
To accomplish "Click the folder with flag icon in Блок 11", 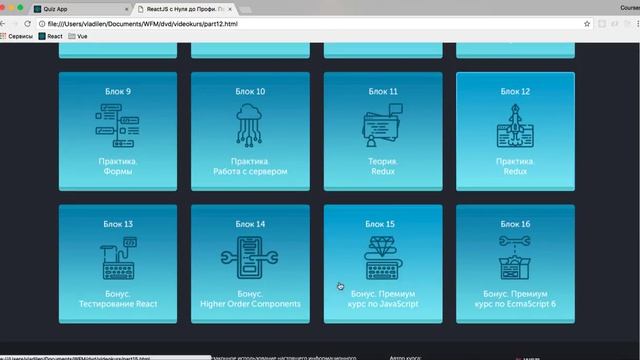I will [x=382, y=125].
